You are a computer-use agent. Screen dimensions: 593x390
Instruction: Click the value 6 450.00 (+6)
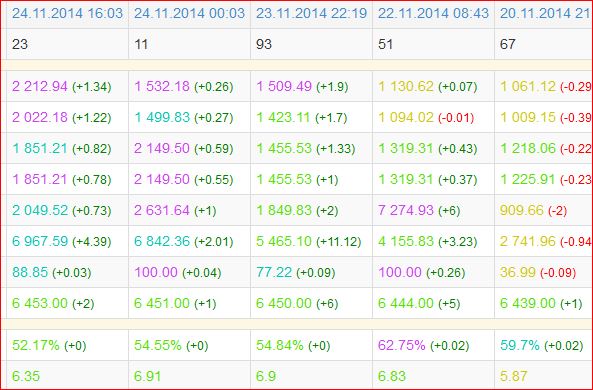pos(297,303)
